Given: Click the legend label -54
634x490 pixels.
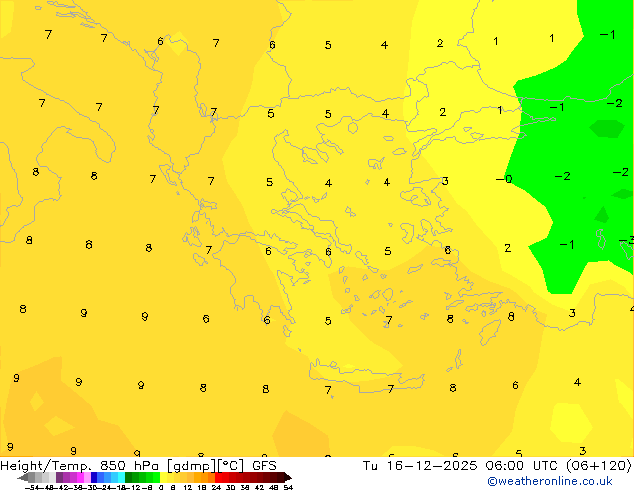Looking at the screenshot, I should point(33,487).
